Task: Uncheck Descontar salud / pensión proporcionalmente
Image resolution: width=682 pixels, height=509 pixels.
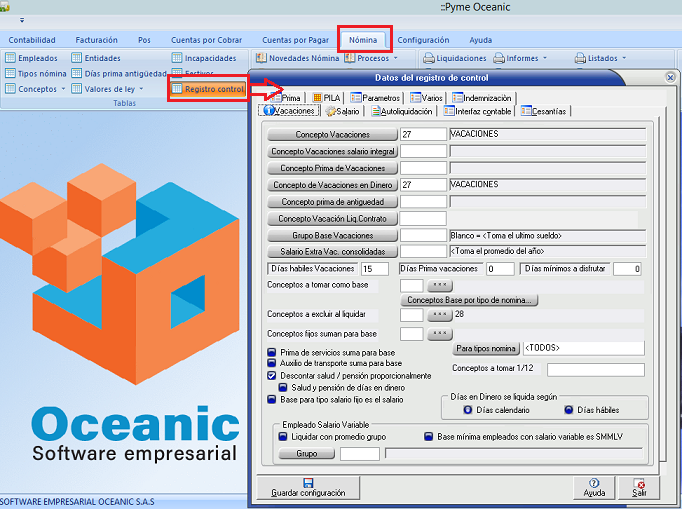Action: 272,375
